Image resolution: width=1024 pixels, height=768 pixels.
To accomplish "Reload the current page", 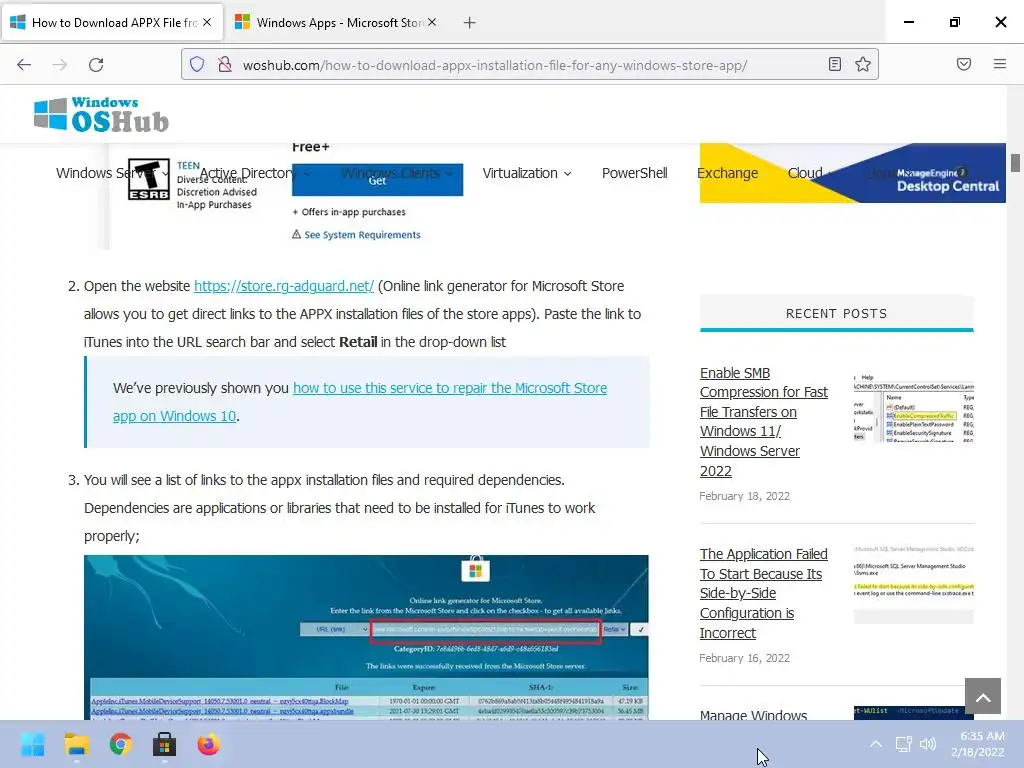I will coord(96,65).
